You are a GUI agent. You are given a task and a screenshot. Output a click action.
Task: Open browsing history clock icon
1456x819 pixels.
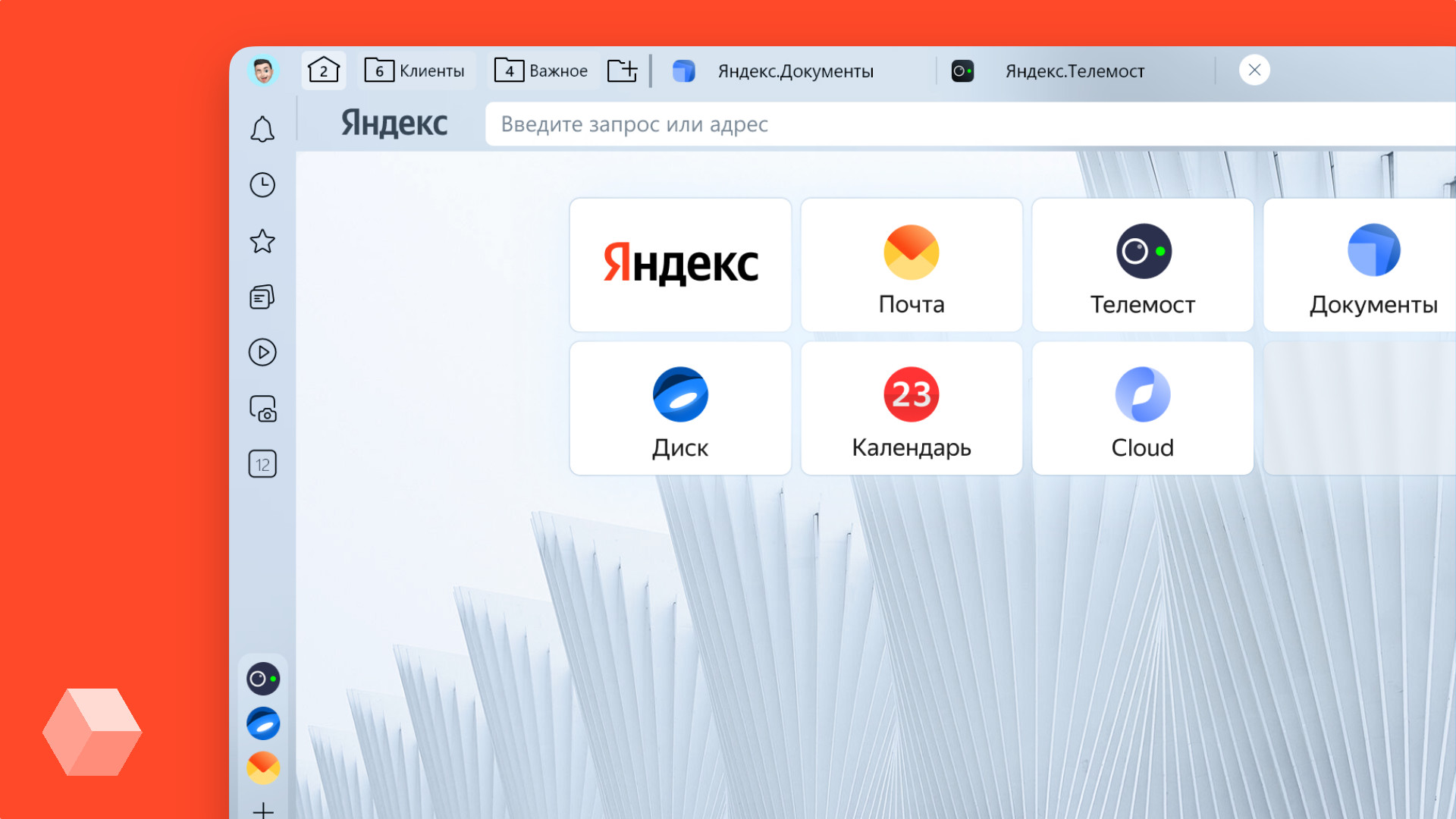(x=262, y=185)
